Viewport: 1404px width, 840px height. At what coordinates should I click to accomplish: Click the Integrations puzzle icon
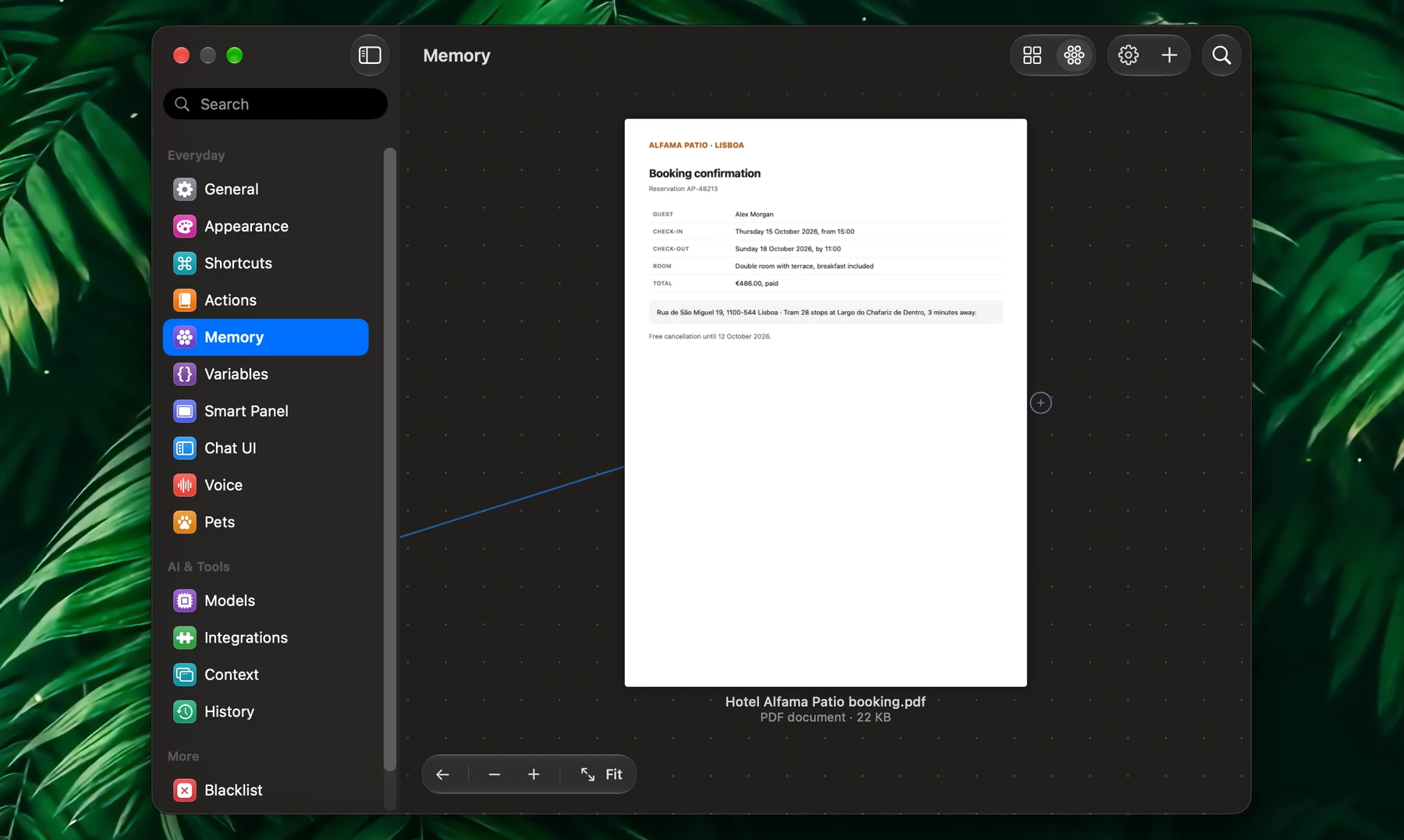pyautogui.click(x=185, y=638)
